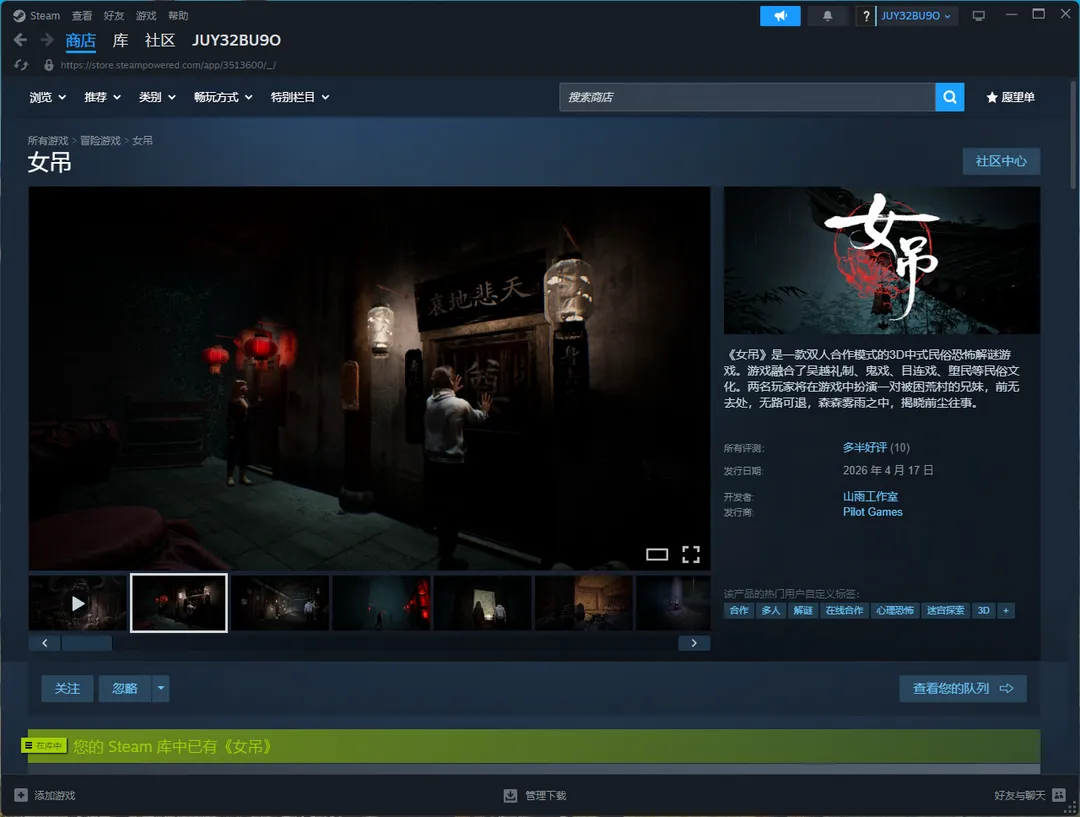Go back with the left arrow
1080x817 pixels.
click(x=21, y=40)
